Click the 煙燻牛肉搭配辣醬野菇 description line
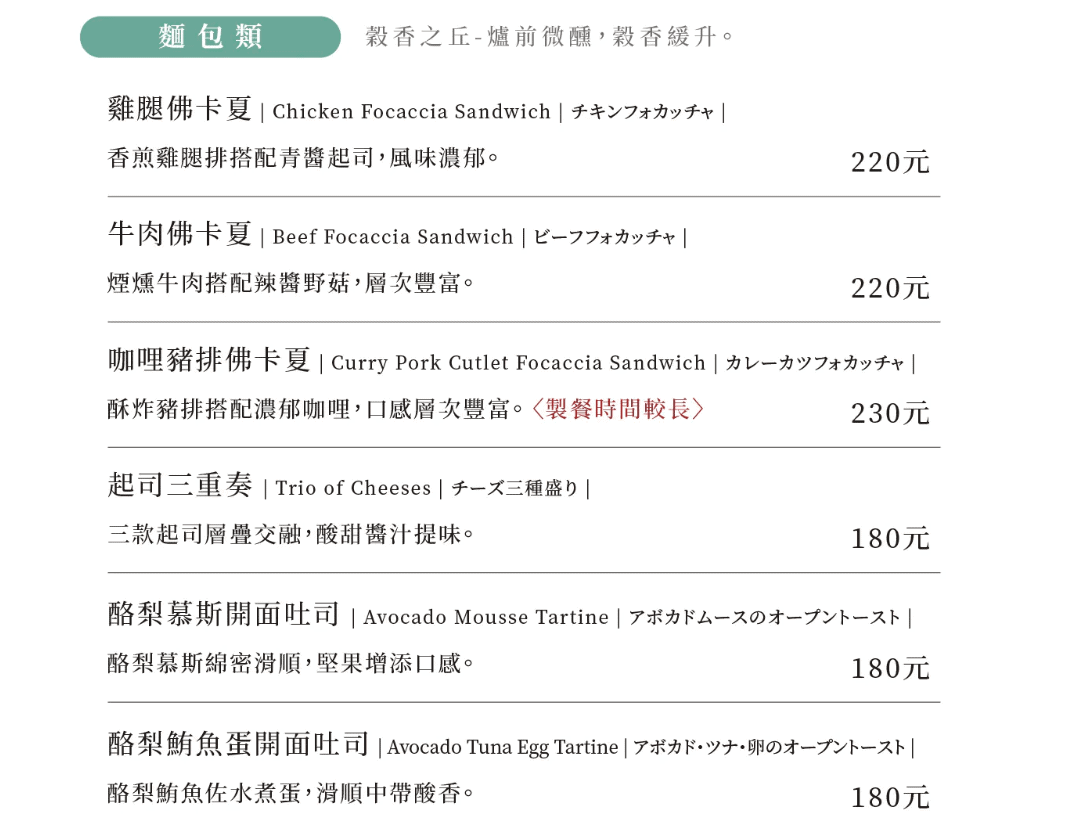Viewport: 1090px width, 833px height. pos(290,284)
